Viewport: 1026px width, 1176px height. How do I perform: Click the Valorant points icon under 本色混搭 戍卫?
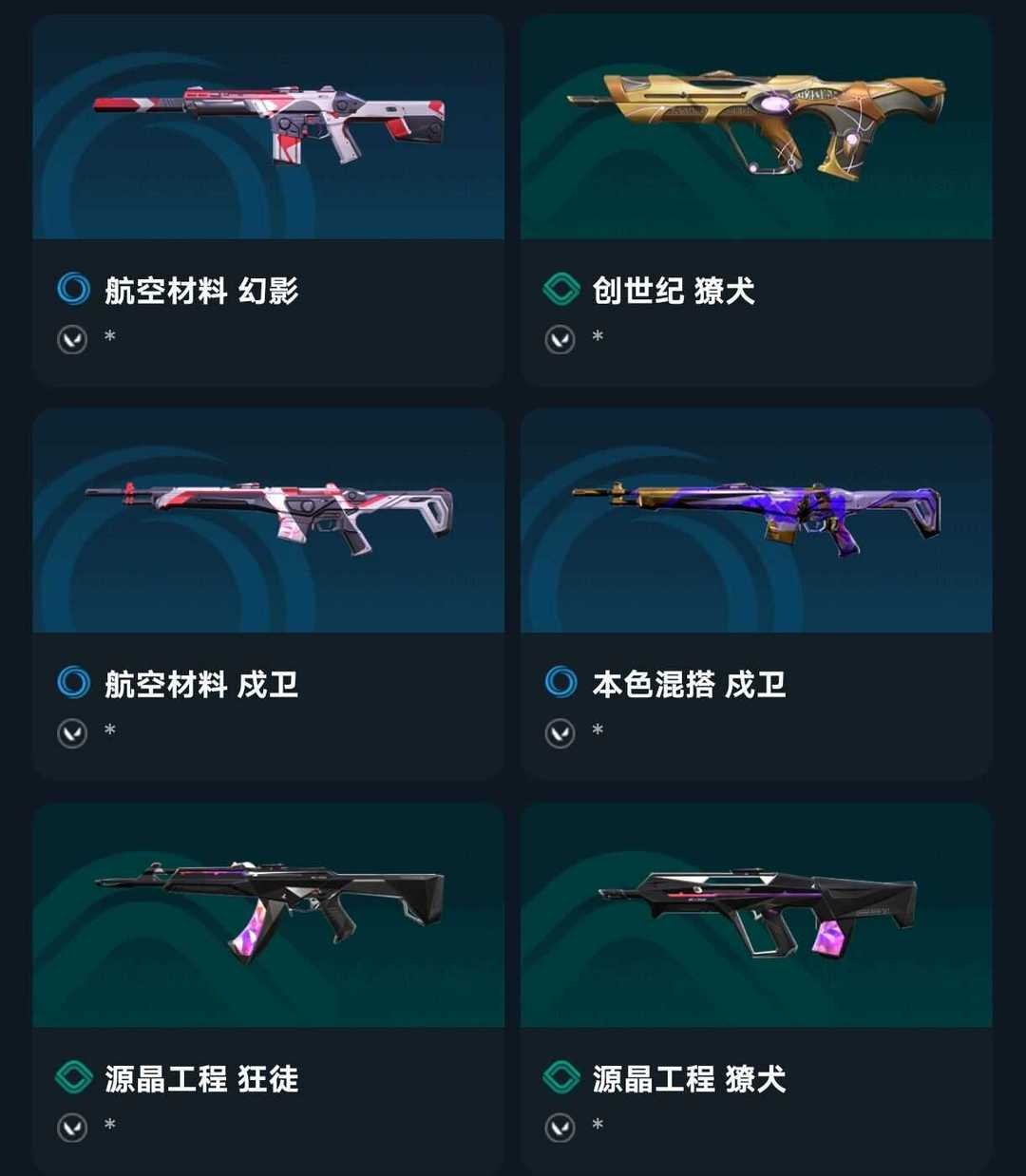coord(560,733)
